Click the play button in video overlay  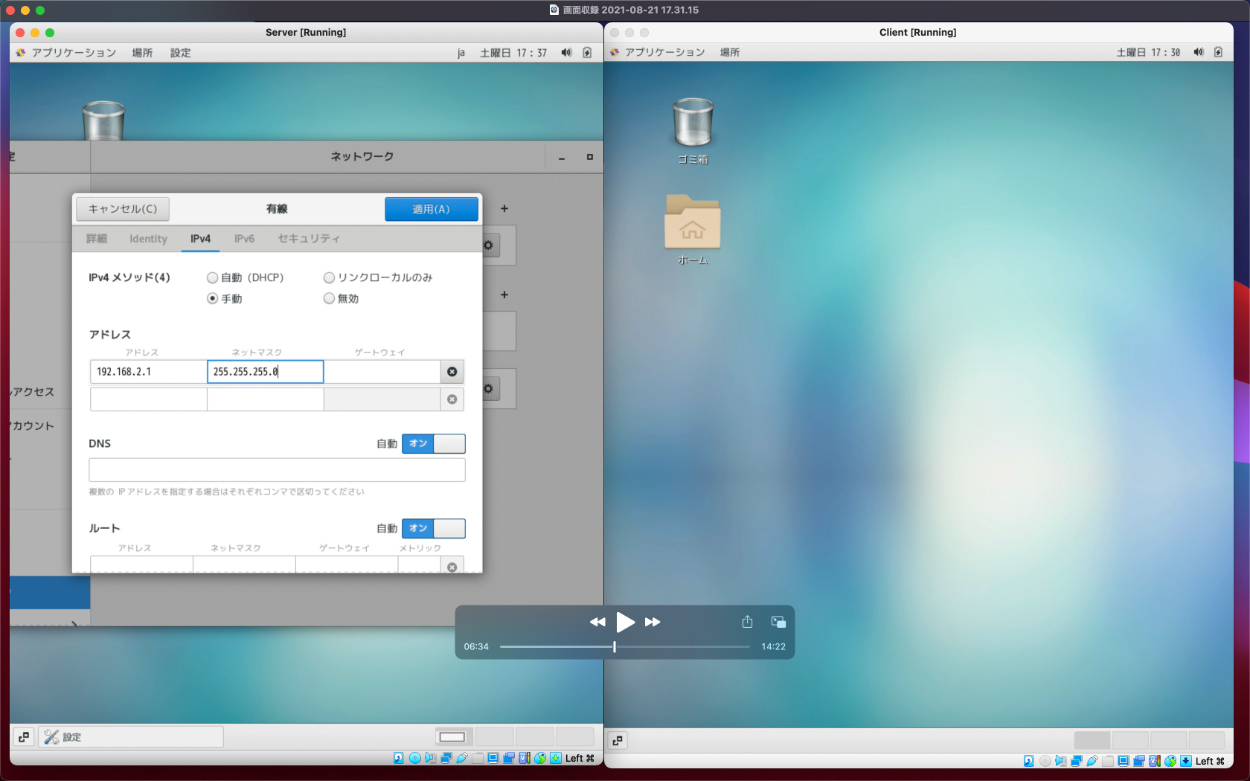point(625,622)
